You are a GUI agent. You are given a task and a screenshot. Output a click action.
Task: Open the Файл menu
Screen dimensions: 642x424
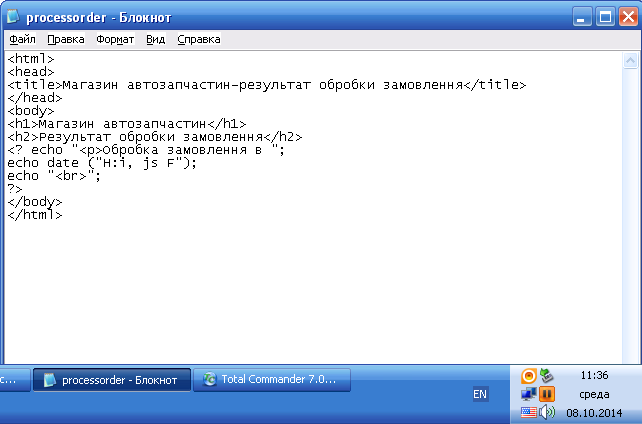click(22, 39)
